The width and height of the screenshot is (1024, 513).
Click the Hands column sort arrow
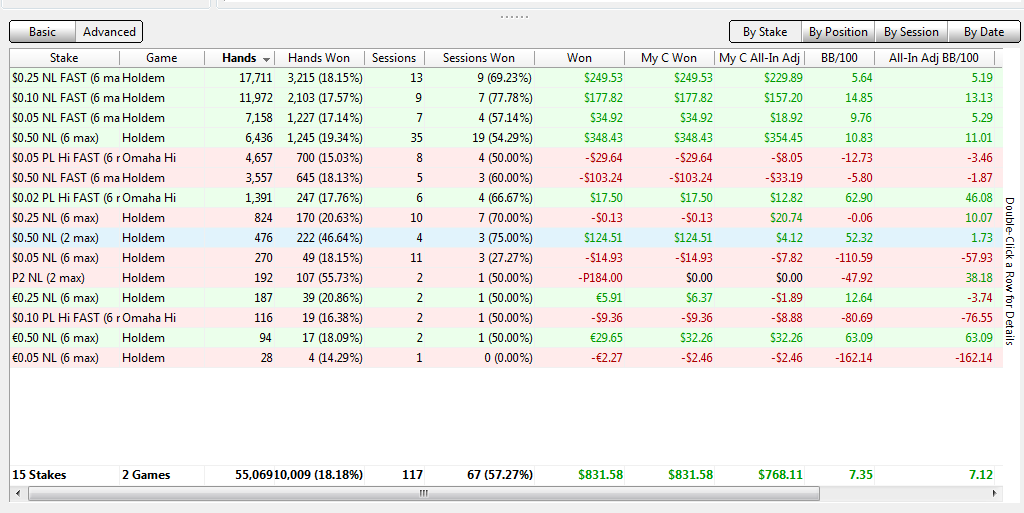pos(267,59)
